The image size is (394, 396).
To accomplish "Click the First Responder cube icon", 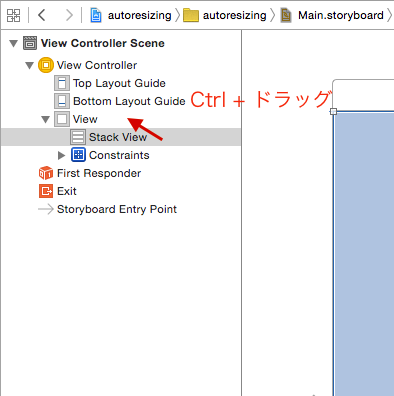I will pos(46,173).
